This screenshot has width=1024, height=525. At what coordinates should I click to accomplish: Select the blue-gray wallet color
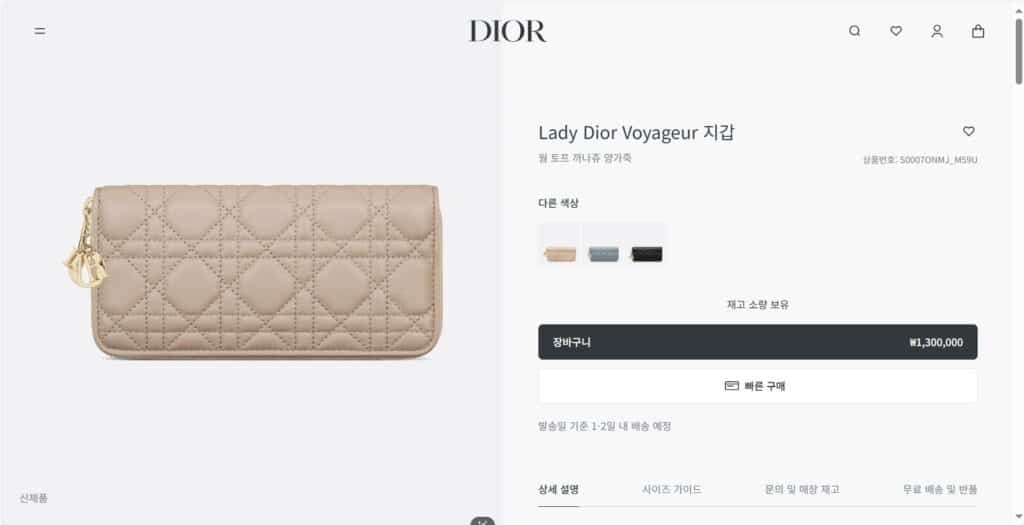coord(603,246)
